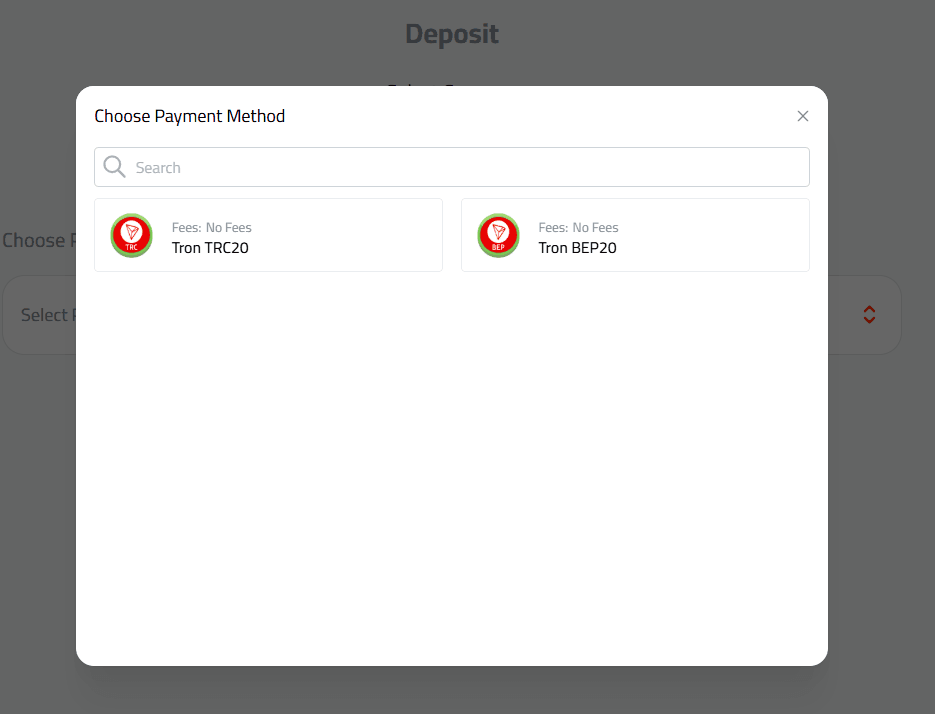The width and height of the screenshot is (935, 714).
Task: Select the Tron TRC20 logo icon
Action: pos(132,236)
